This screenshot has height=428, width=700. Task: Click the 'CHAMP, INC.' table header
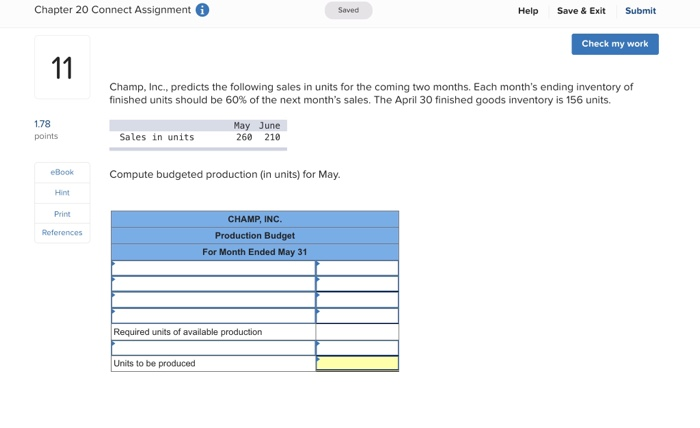[255, 219]
